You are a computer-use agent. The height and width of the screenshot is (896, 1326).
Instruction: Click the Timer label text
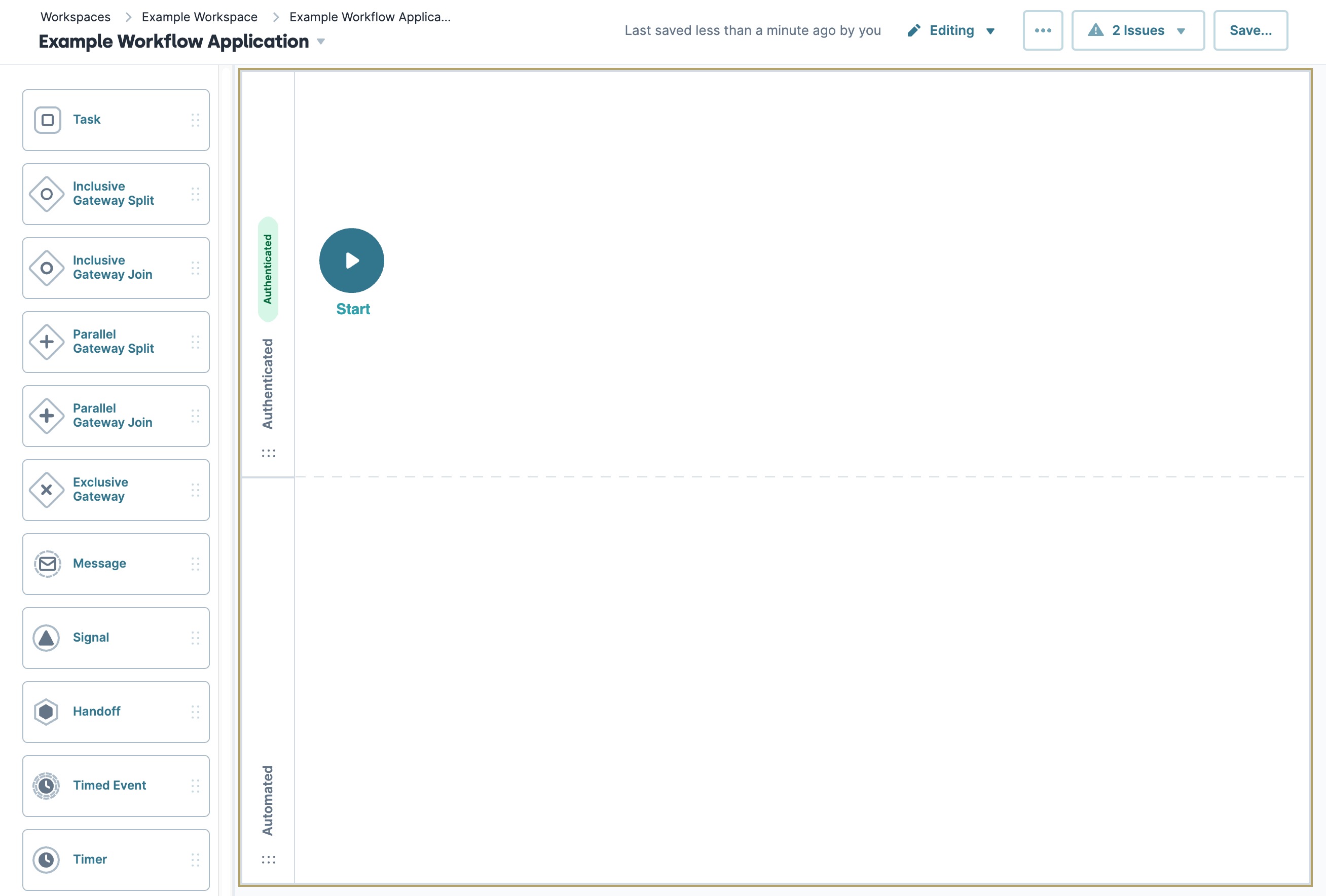90,860
